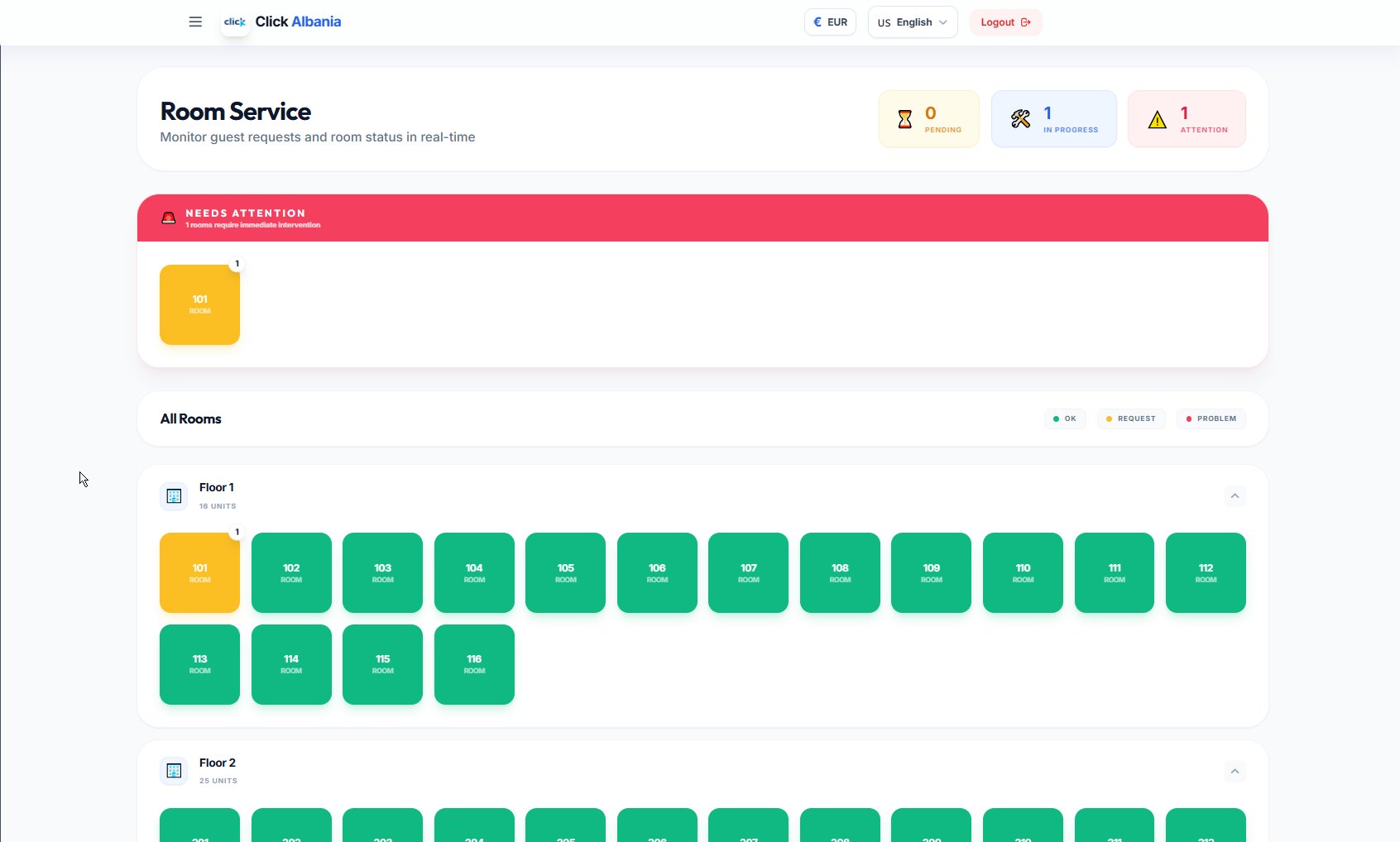Select room 107 tile
1400x842 pixels.
coord(748,573)
